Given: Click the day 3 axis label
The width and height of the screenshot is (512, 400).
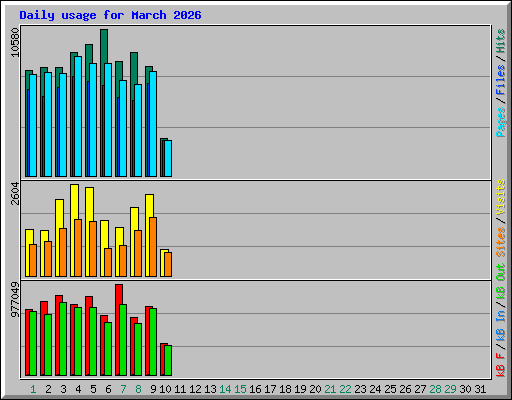Looking at the screenshot, I should [x=63, y=389].
